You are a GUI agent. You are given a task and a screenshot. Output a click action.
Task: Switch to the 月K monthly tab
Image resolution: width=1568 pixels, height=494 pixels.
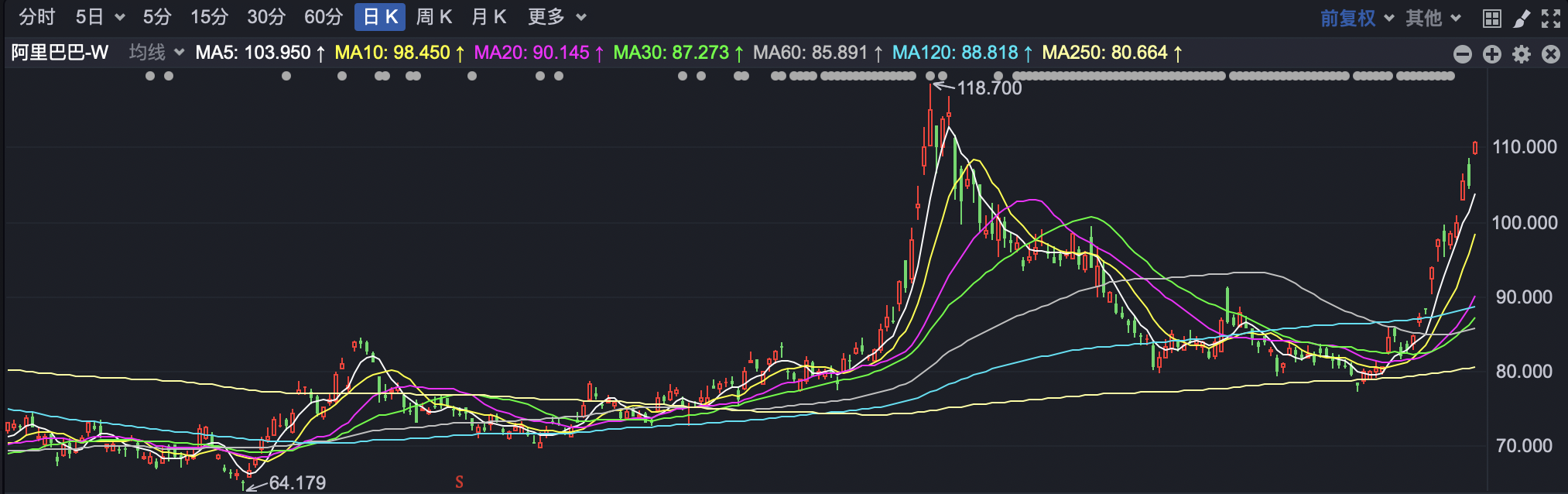tap(488, 17)
